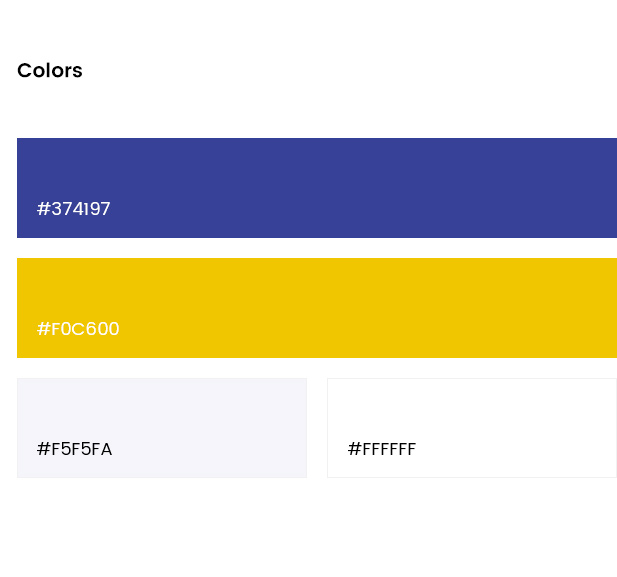
Task: Copy hex value F5F5FA by clicking it
Action: pos(74,449)
